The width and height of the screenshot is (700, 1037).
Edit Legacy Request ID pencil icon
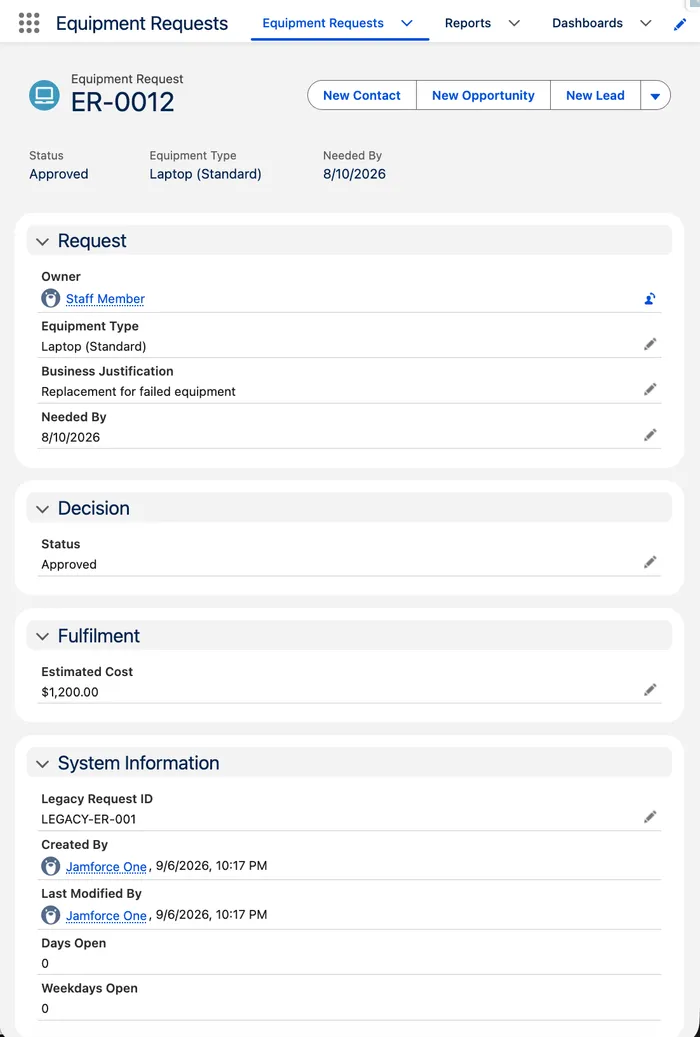tap(650, 817)
